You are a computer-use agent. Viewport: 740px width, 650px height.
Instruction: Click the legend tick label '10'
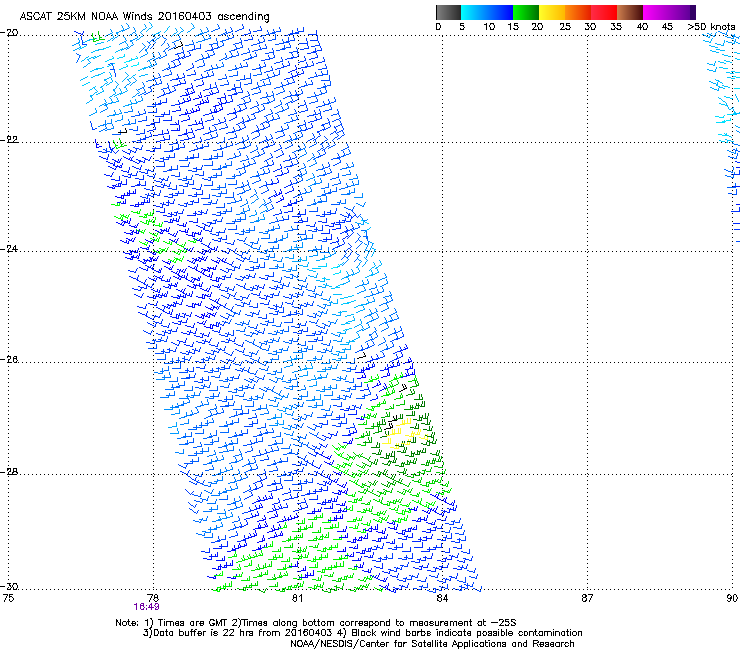489,27
